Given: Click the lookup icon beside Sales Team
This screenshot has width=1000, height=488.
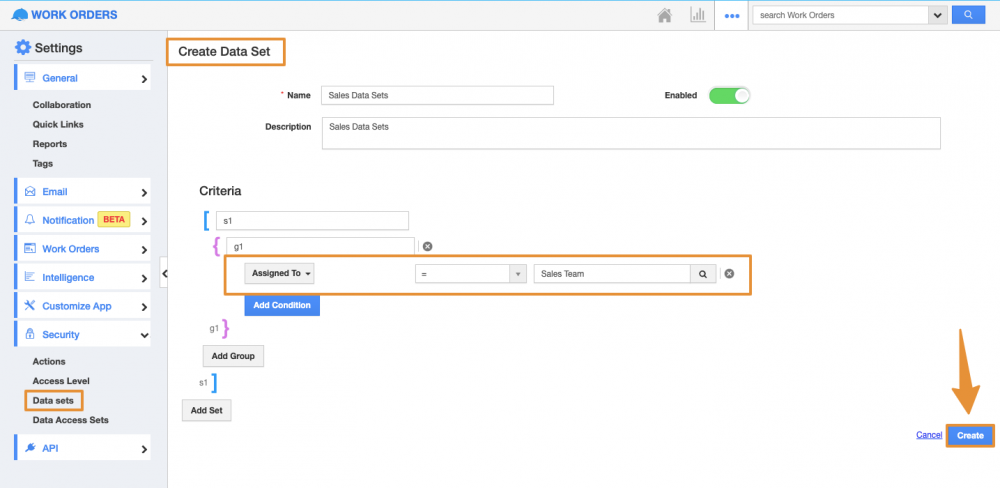Looking at the screenshot, I should pyautogui.click(x=703, y=274).
